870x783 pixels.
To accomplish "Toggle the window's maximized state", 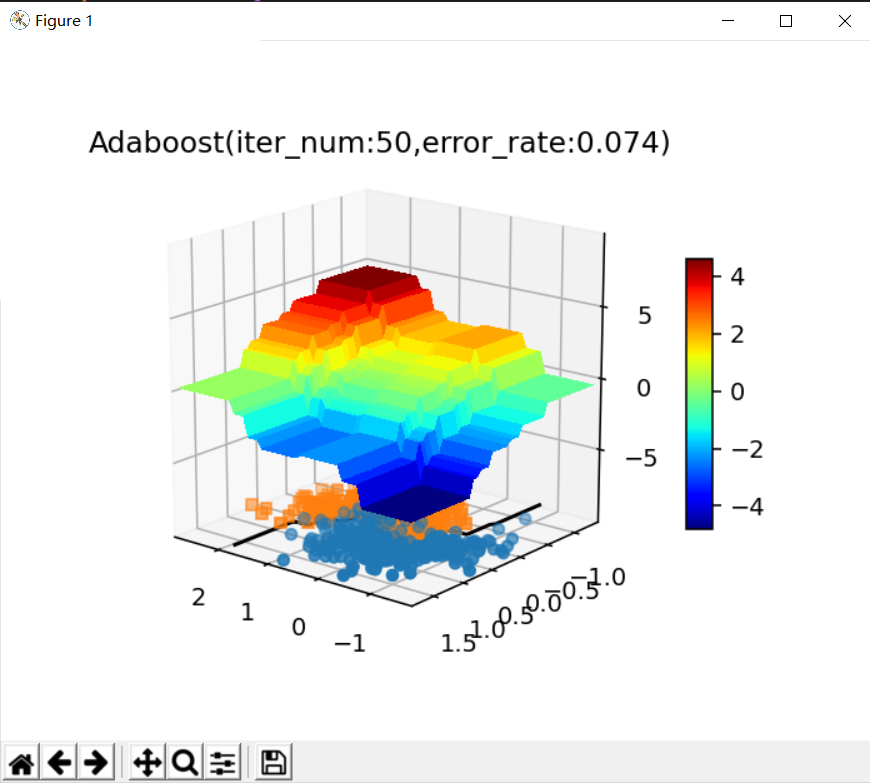I will (x=786, y=20).
